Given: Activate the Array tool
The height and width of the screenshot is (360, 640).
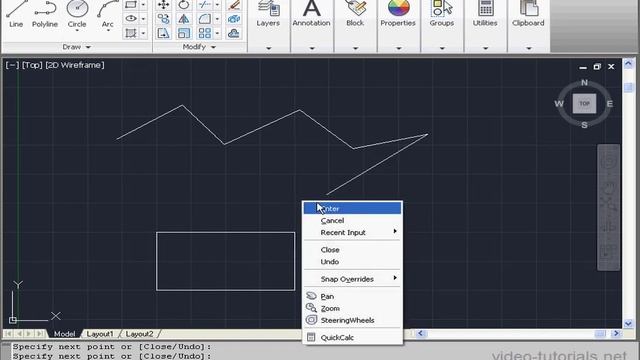Looking at the screenshot, I should [x=204, y=33].
